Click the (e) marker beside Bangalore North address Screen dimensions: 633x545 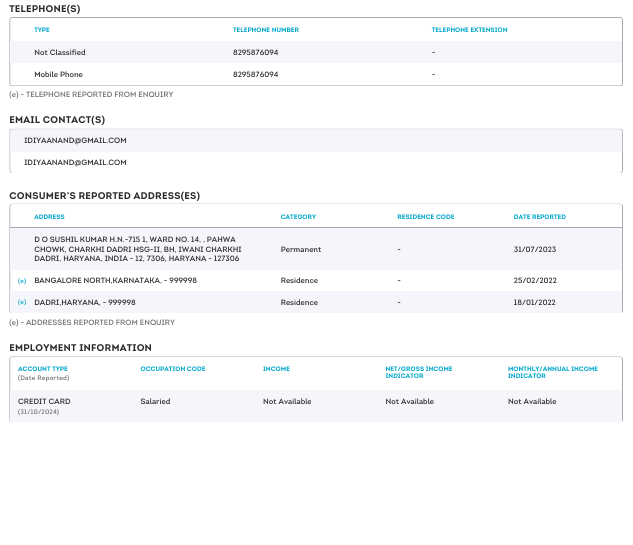(22, 281)
